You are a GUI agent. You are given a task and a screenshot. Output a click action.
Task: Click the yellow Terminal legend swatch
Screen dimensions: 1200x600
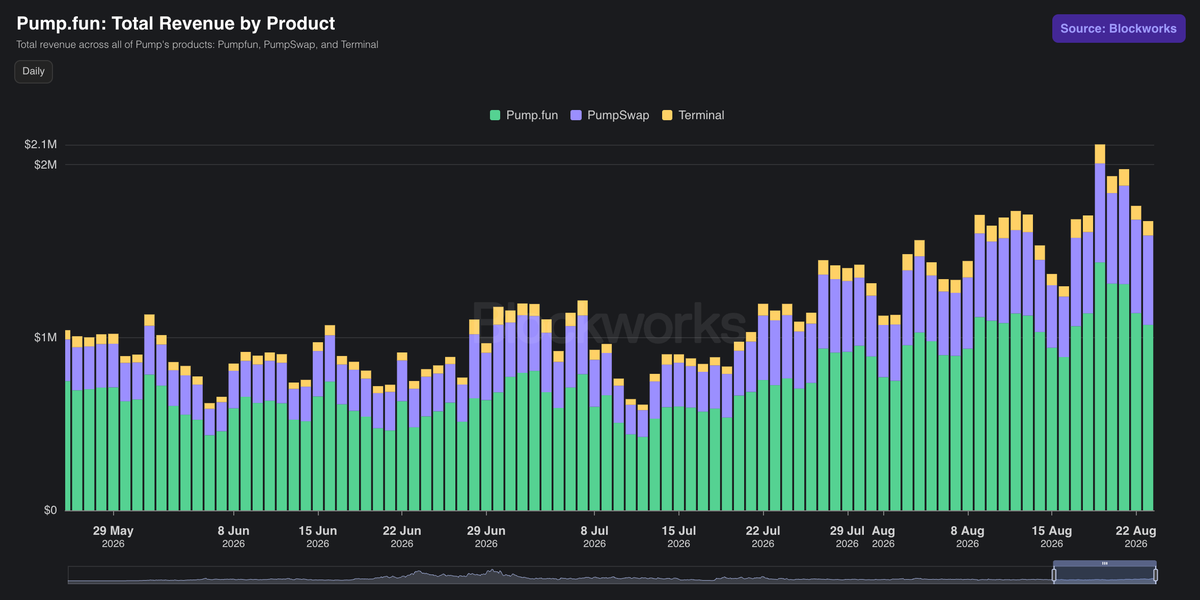pos(668,115)
